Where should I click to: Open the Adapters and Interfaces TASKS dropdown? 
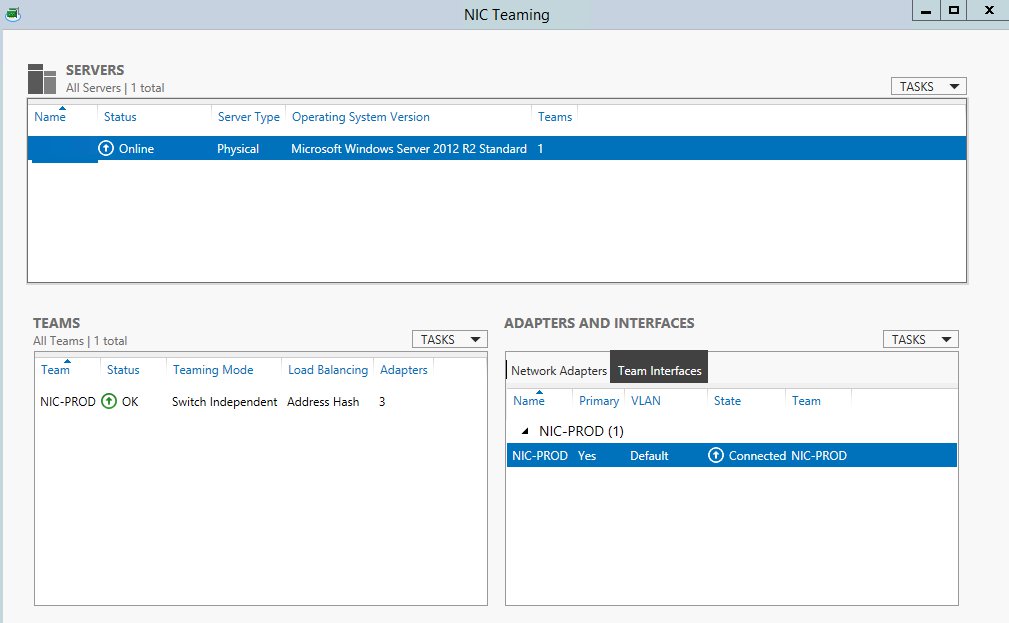pos(921,339)
